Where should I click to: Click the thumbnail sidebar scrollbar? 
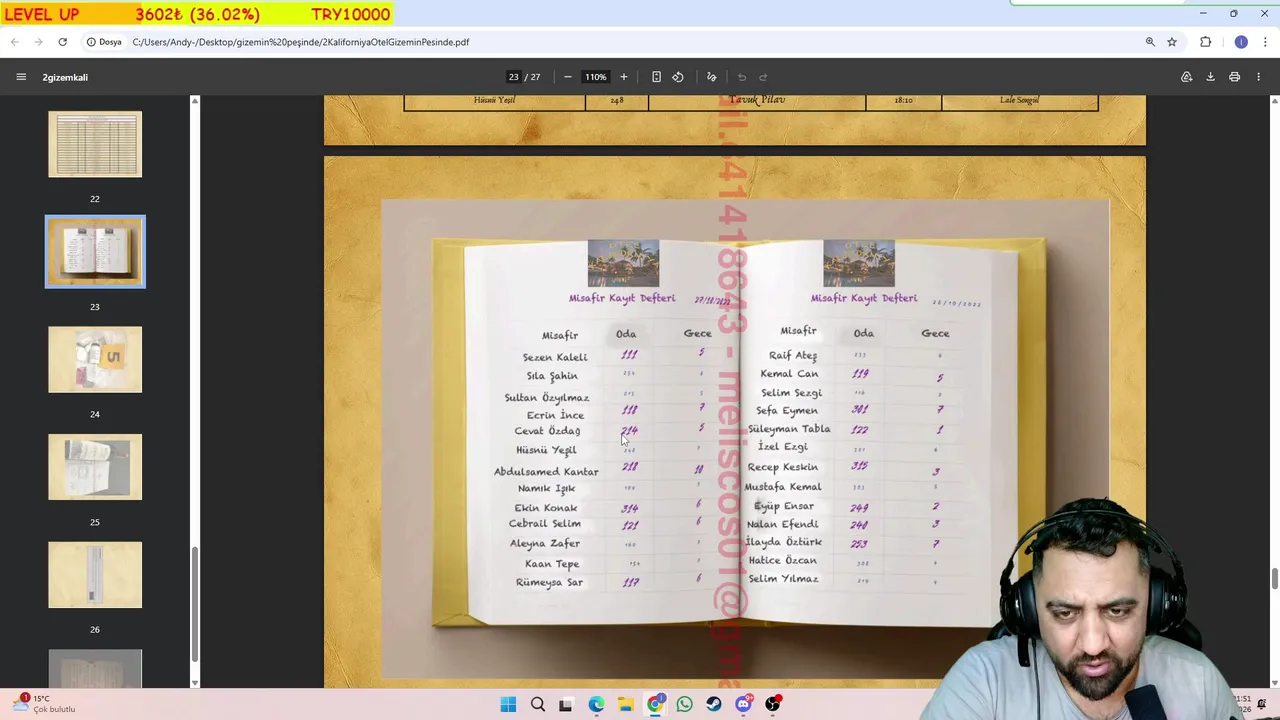coord(195,604)
